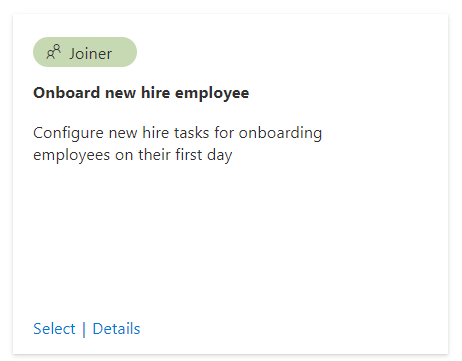Click the word 'Onboard' in the heading
The height and width of the screenshot is (361, 462).
point(67,92)
